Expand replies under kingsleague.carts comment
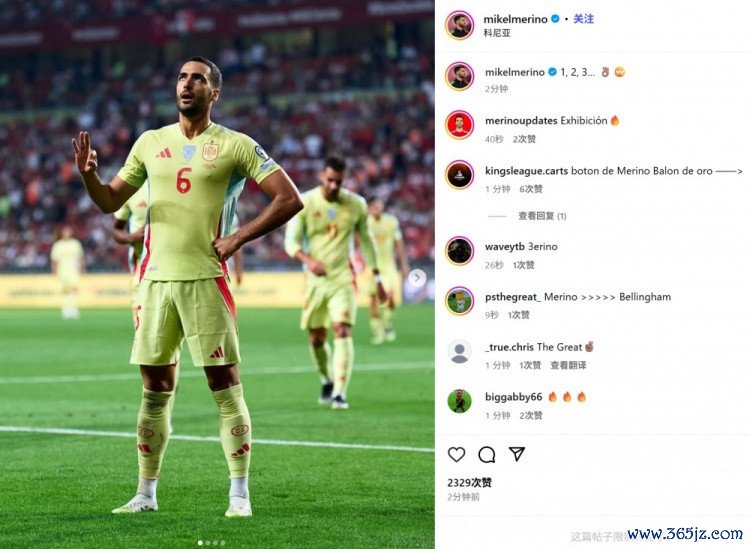The width and height of the screenshot is (750, 549). tap(542, 216)
